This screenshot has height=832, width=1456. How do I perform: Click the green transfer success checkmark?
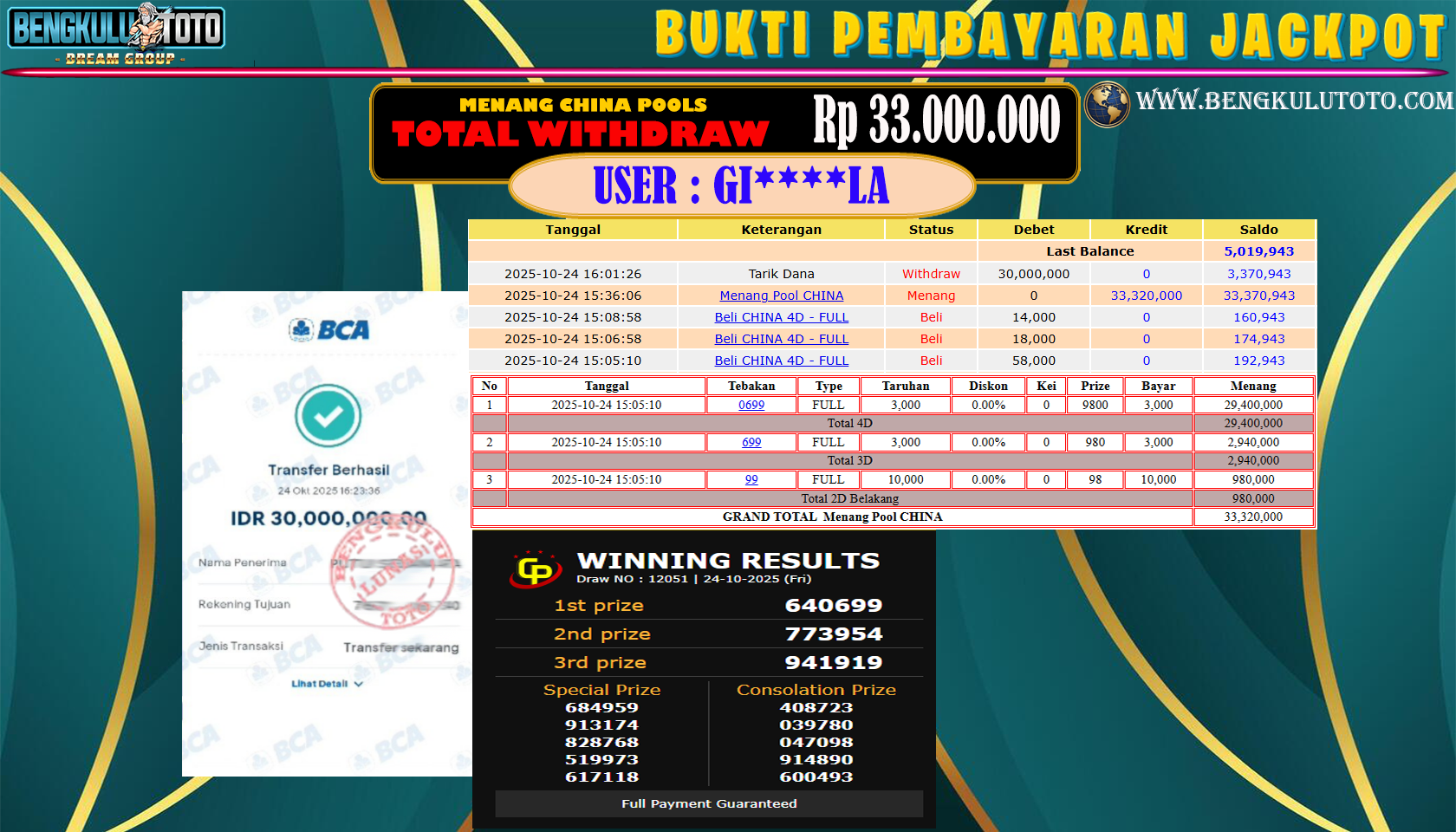[328, 417]
